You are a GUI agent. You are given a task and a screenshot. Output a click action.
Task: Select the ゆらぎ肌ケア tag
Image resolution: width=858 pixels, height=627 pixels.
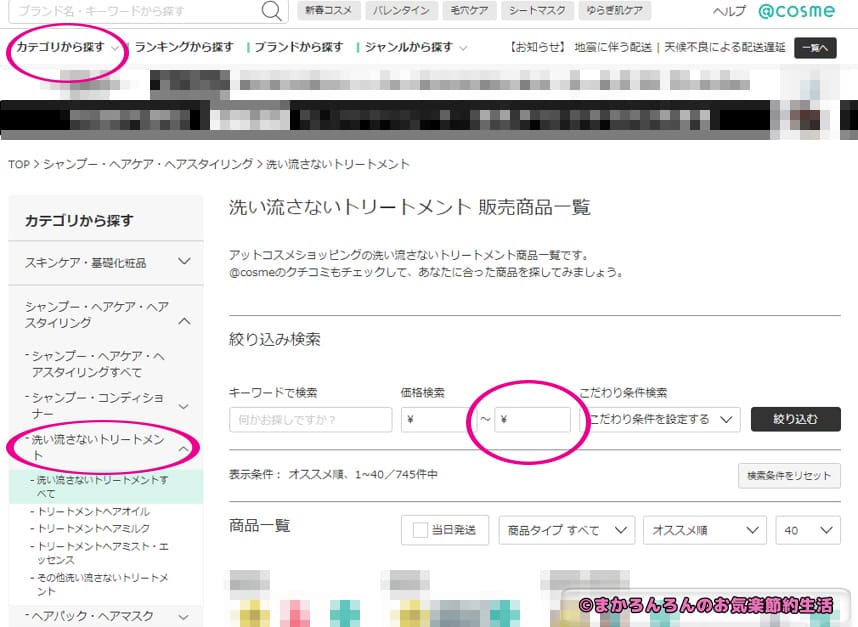(614, 10)
